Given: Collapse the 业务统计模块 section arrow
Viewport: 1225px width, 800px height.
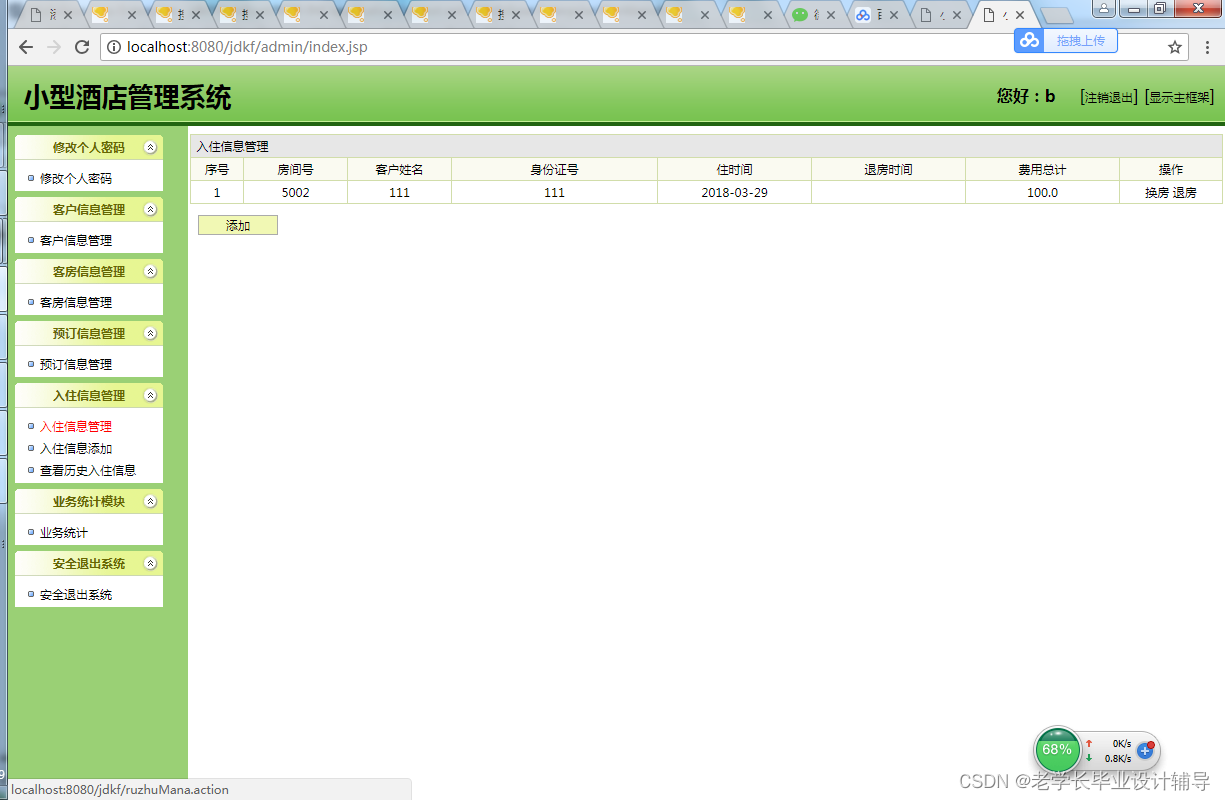Looking at the screenshot, I should click(x=151, y=501).
